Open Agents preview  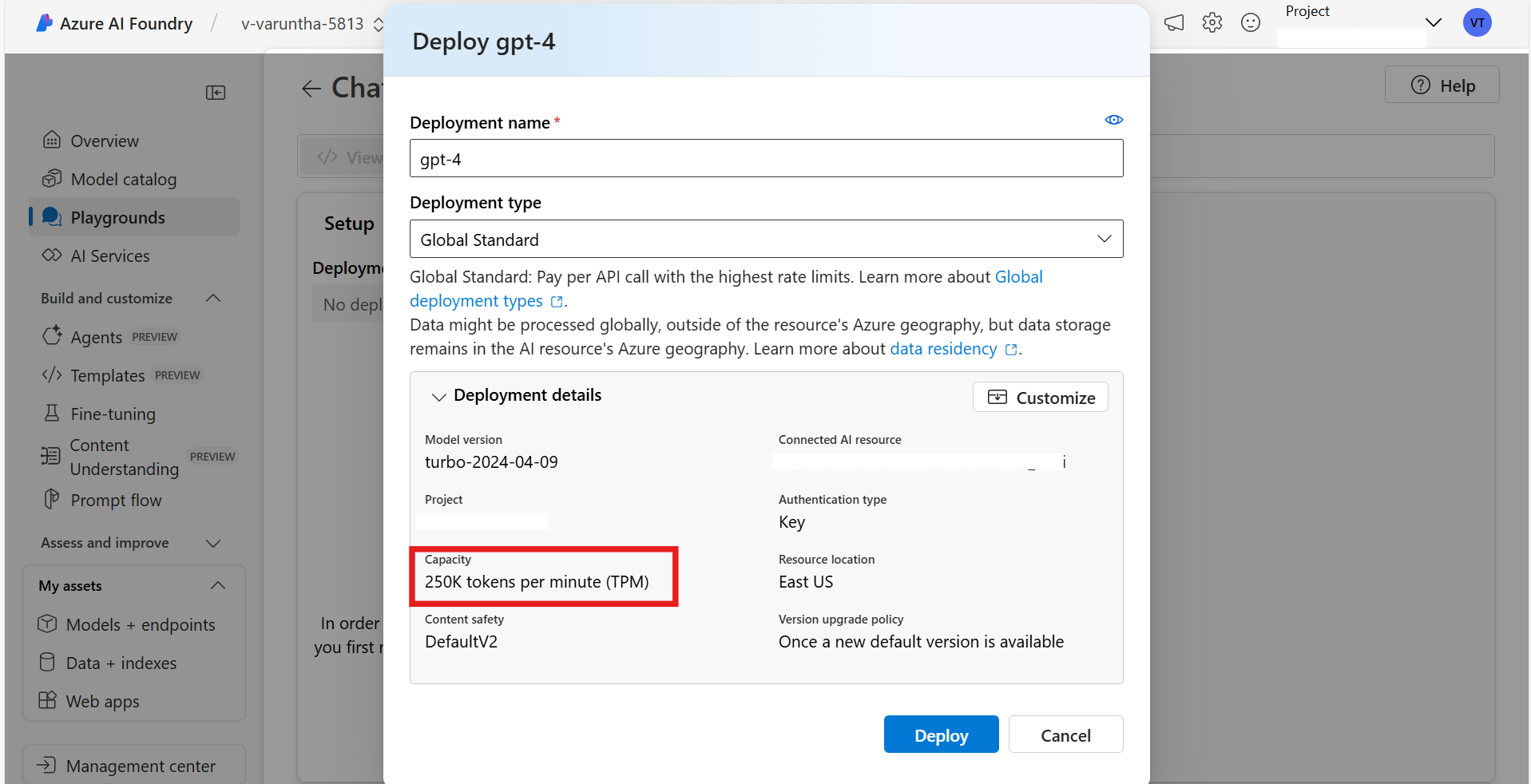[96, 336]
